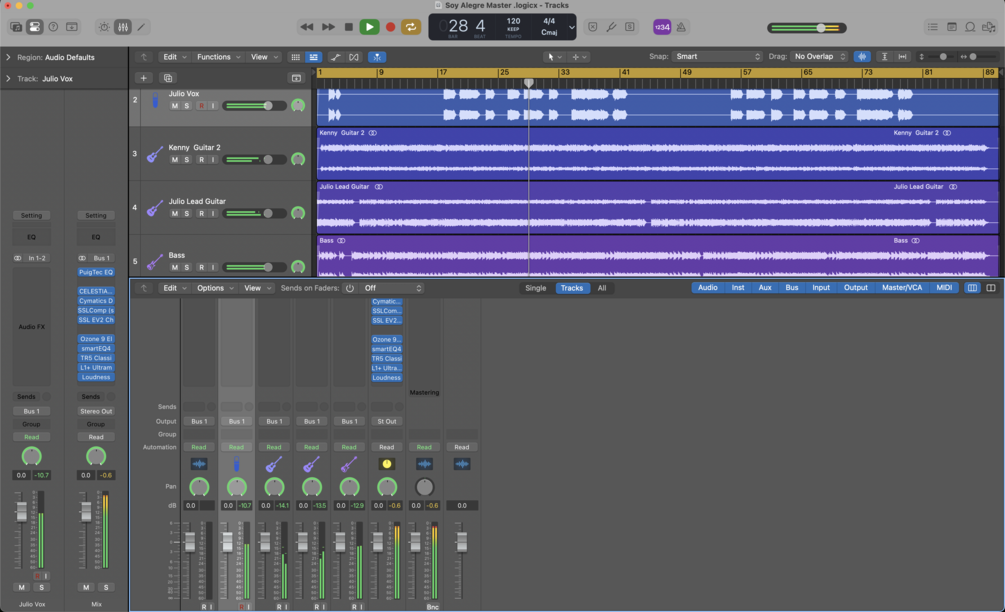Screen dimensions: 1005x612
Task: Toggle the Mixer icon in control bar
Action: 122,27
